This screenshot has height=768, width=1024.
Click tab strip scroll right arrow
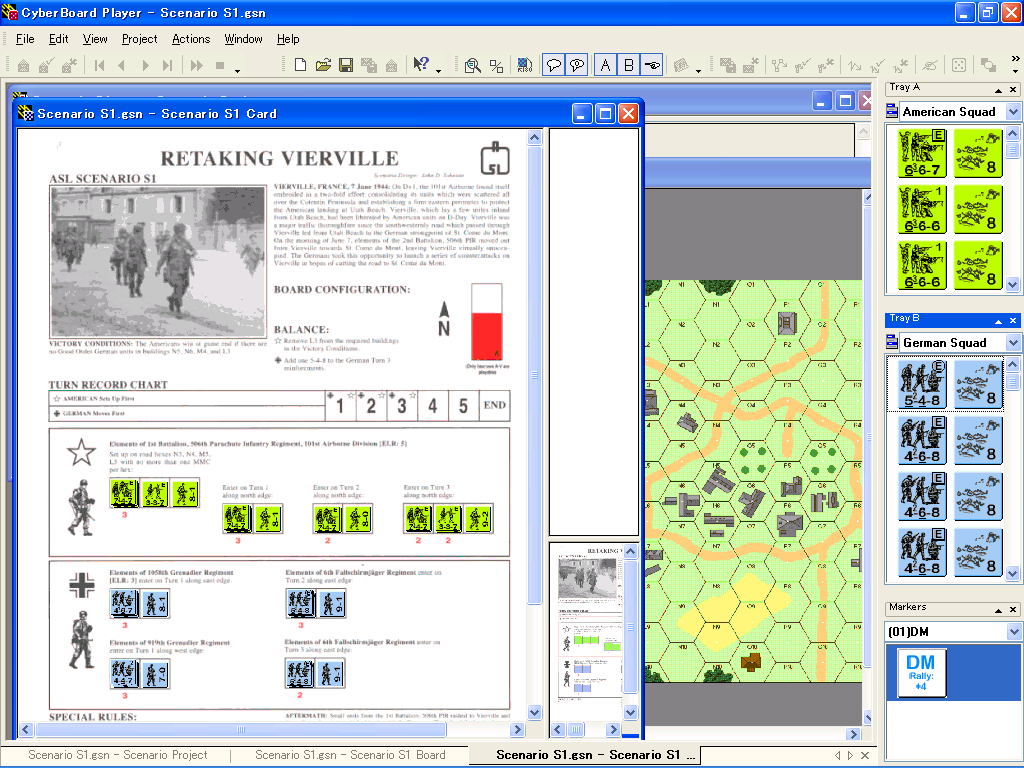click(x=850, y=755)
